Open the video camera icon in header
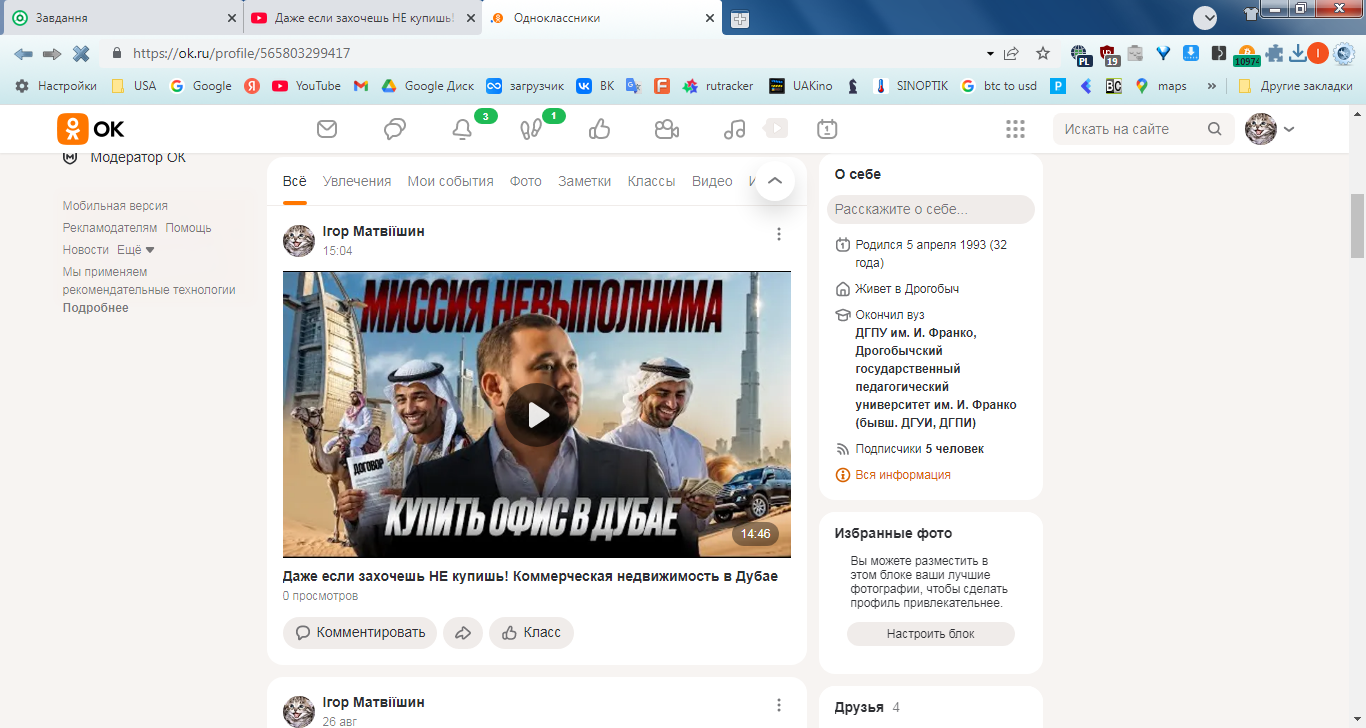The height and width of the screenshot is (728, 1366). [667, 129]
